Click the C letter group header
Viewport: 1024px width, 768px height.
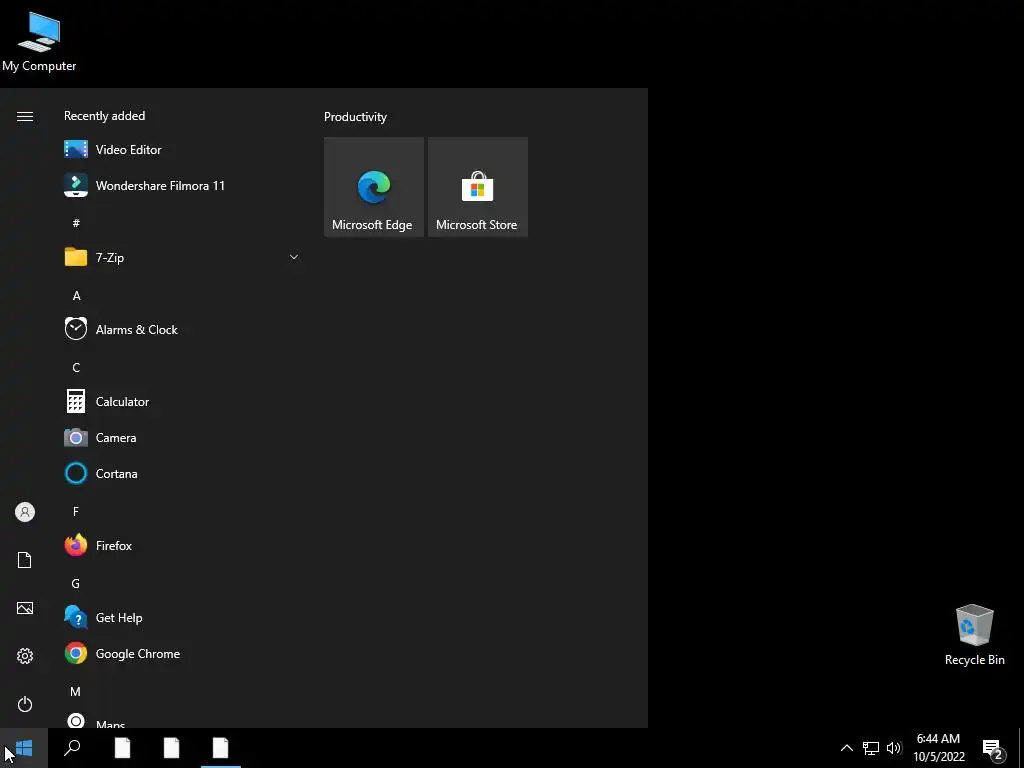tap(76, 367)
